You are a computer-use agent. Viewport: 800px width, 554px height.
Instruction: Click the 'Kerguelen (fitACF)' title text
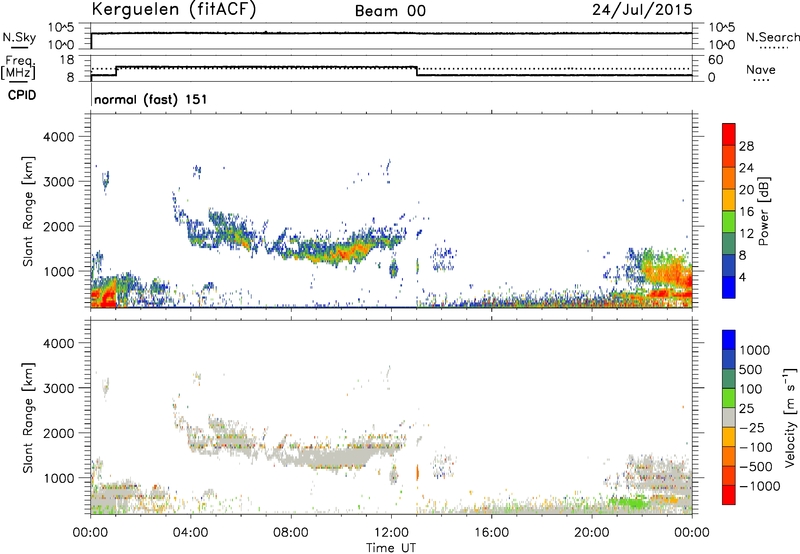[173, 9]
